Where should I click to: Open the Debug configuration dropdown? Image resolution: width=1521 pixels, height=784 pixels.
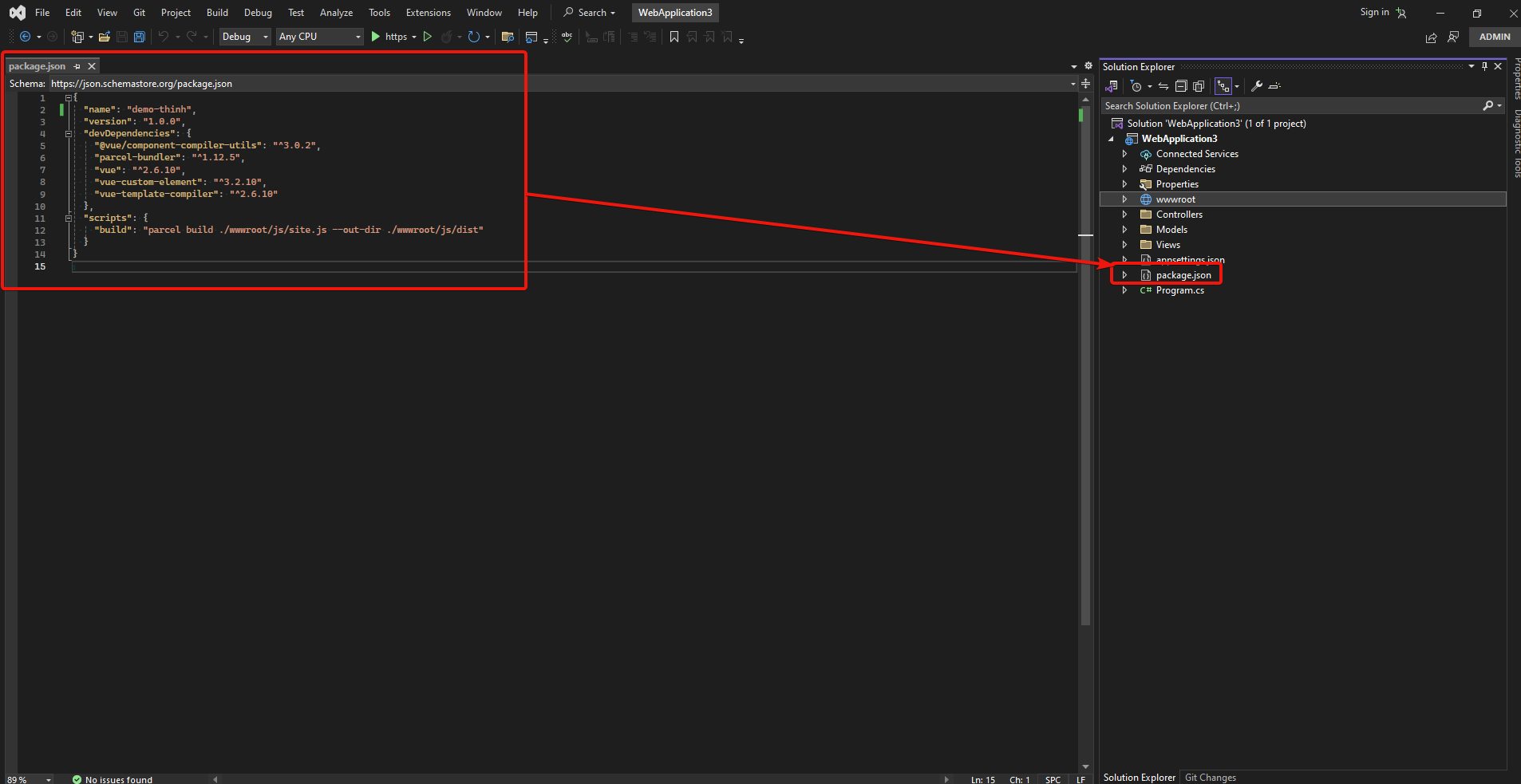245,37
